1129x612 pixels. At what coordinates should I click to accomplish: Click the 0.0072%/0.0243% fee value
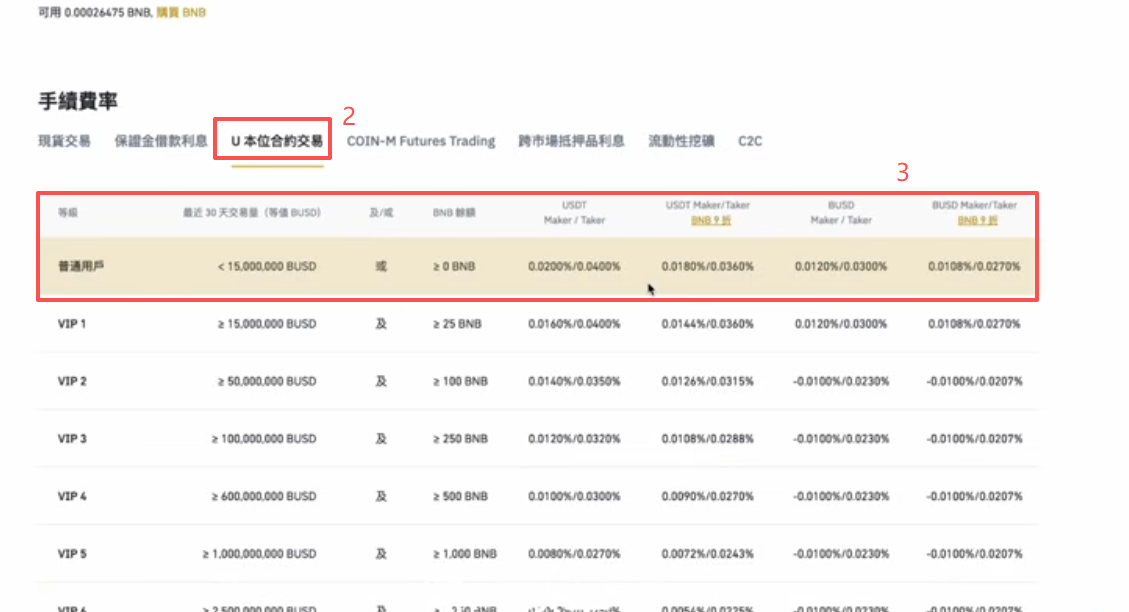tap(708, 554)
